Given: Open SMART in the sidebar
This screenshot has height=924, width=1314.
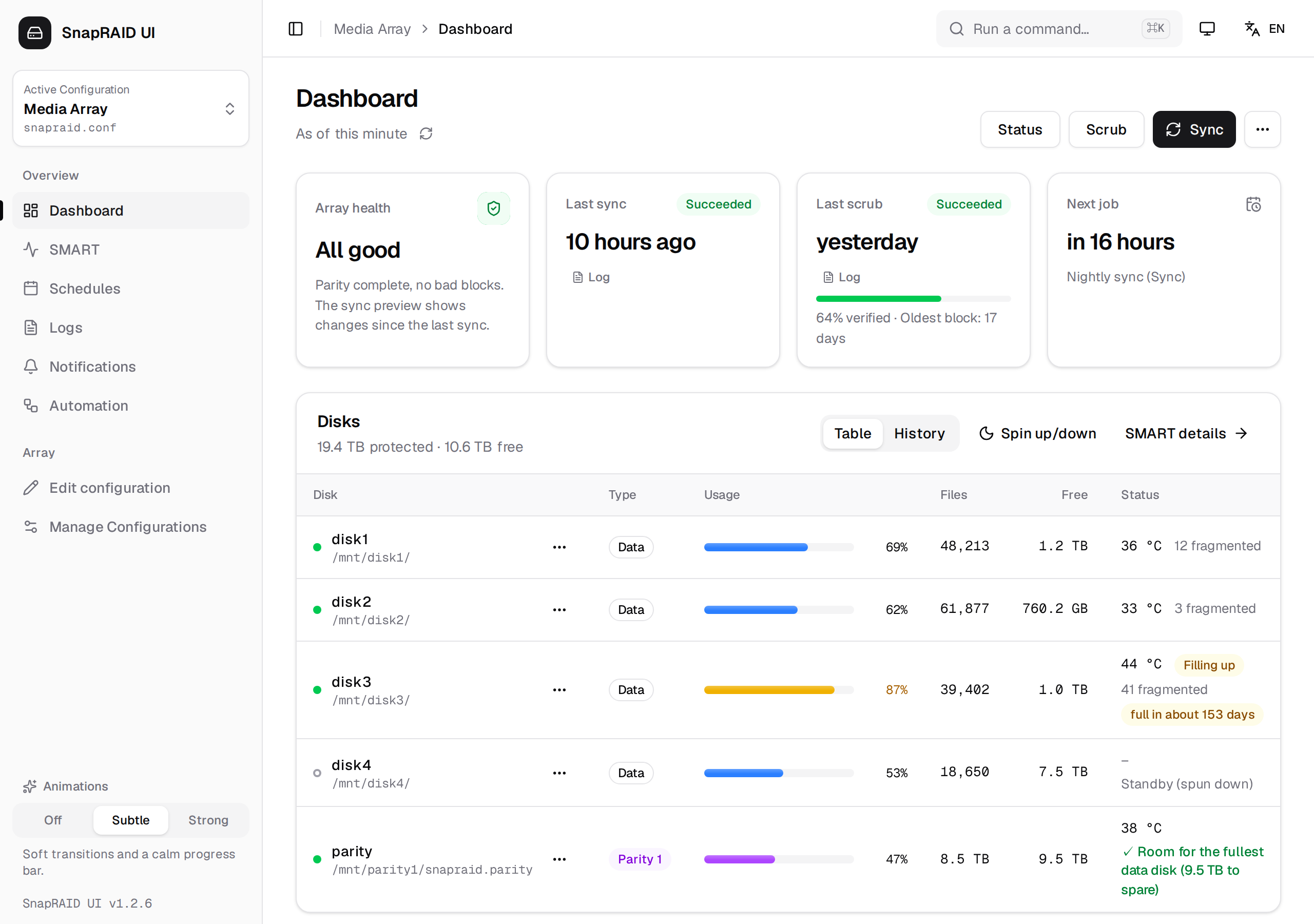Looking at the screenshot, I should [130, 249].
